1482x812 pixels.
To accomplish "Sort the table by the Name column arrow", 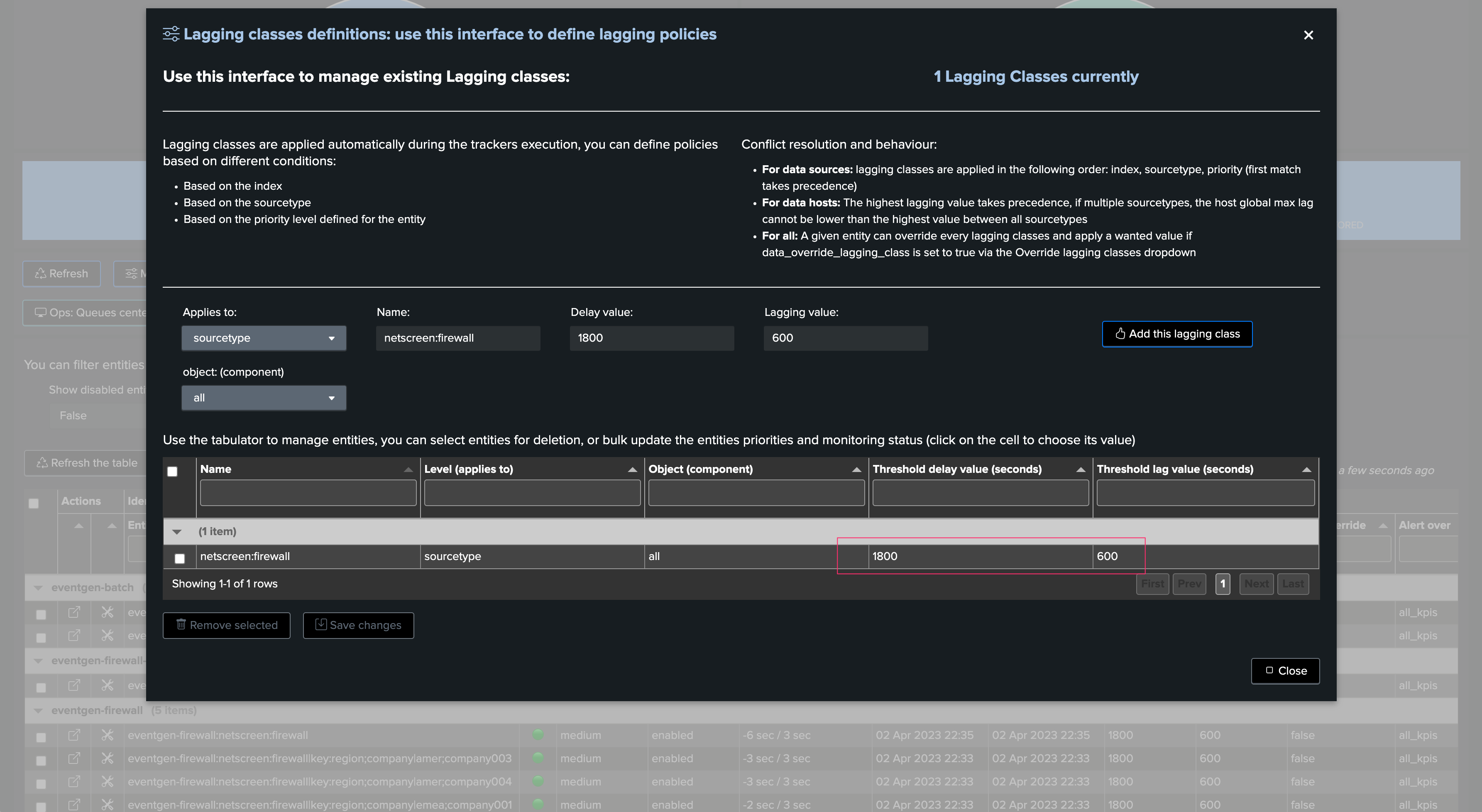I will click(x=408, y=470).
